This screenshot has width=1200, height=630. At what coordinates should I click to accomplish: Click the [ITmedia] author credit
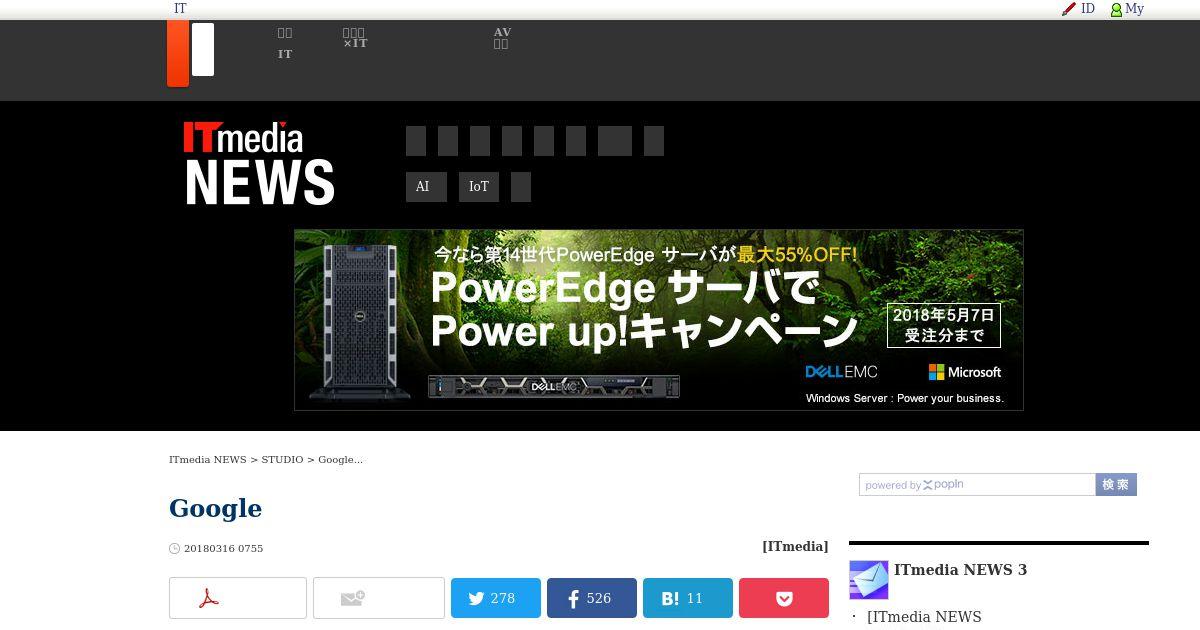tap(795, 546)
